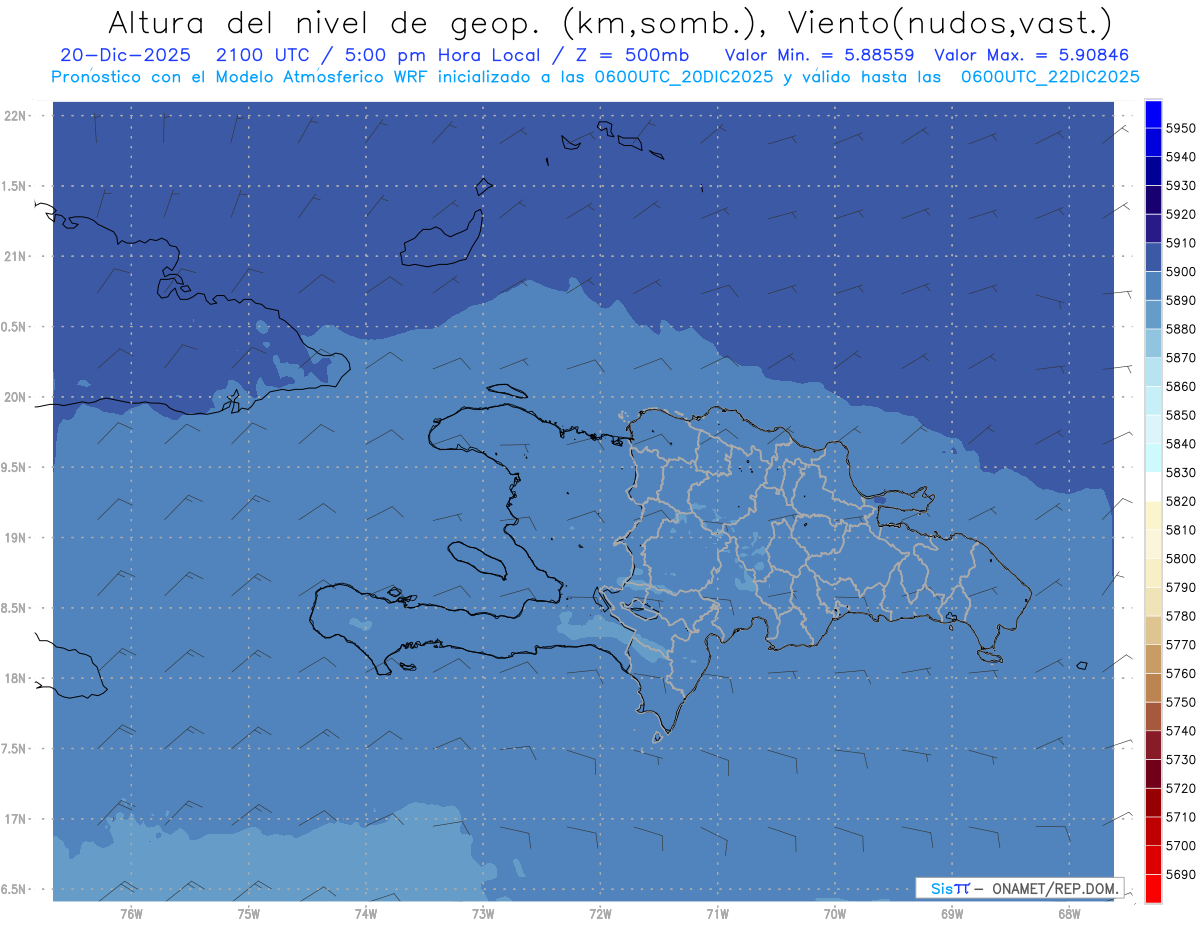The image size is (1200, 927).
Task: Click the '19N' latitude label
Action: click(x=15, y=538)
